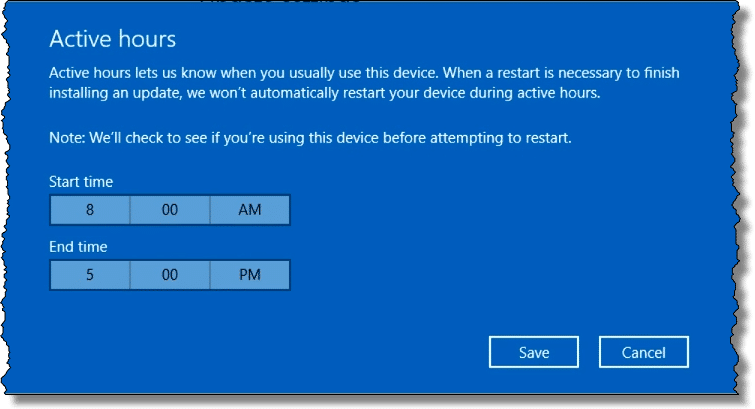Switch Start time from AM to PM
Viewport: 755px width, 409px height.
pos(249,210)
